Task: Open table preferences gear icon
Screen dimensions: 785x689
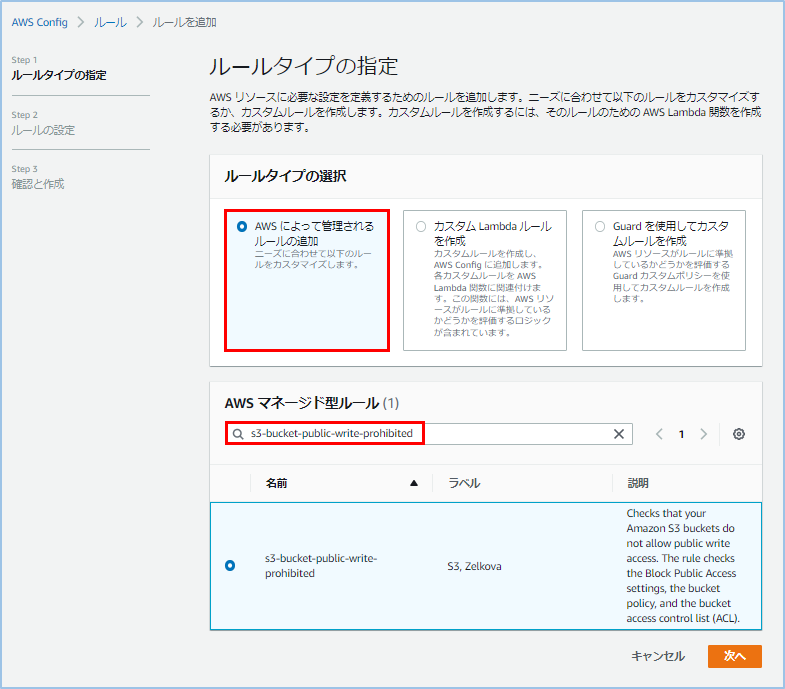Action: point(739,434)
